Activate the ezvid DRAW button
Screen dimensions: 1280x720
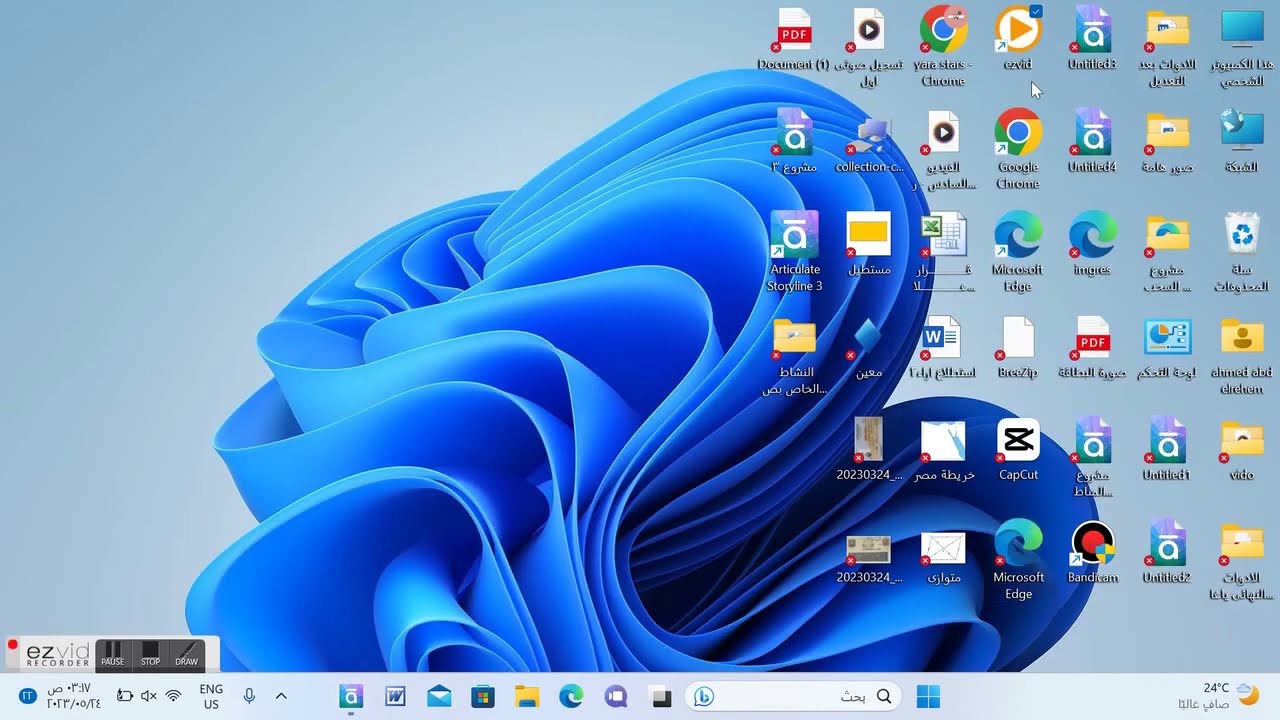pos(187,654)
